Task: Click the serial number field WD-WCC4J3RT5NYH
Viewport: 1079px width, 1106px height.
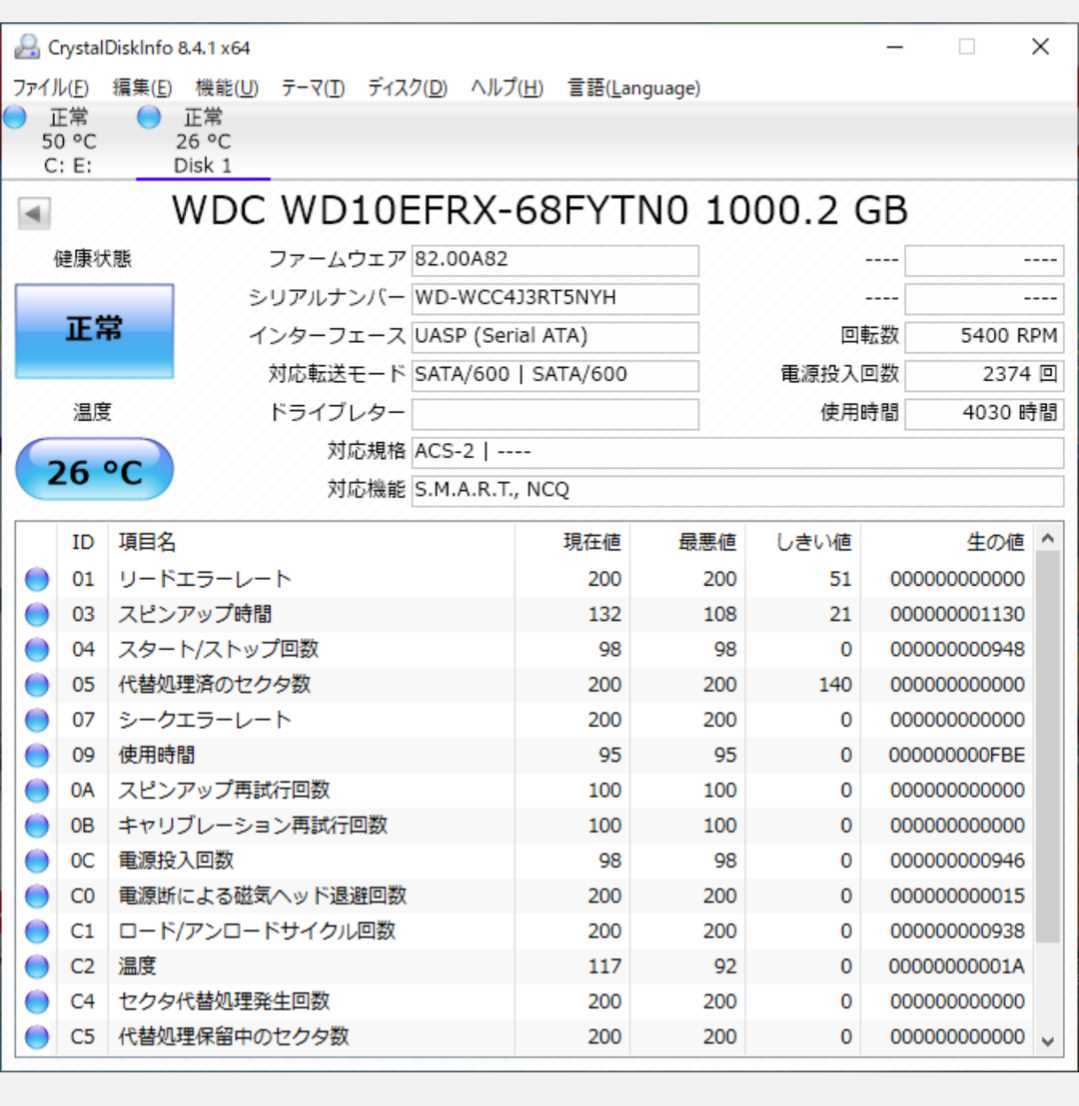Action: click(555, 298)
